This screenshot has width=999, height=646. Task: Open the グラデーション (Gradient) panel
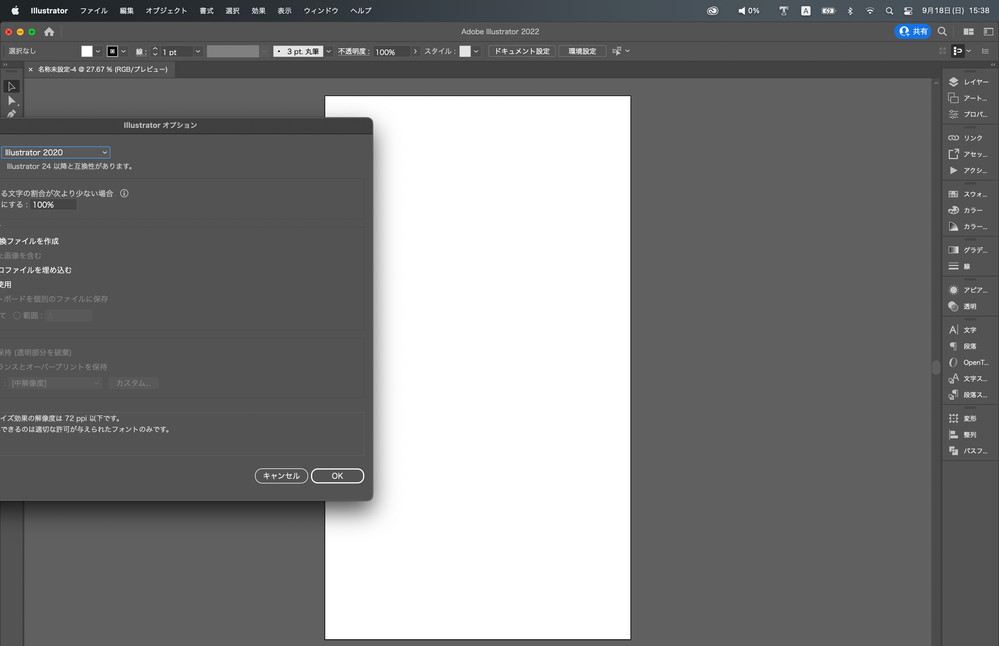(968, 250)
